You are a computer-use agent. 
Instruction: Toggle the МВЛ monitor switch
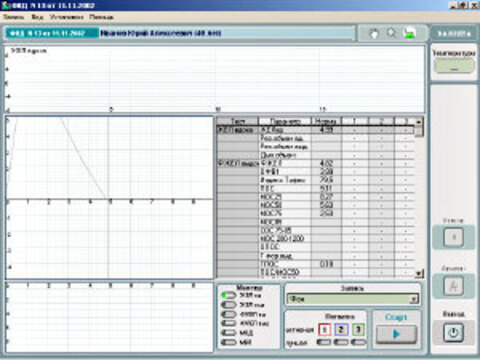(228, 342)
